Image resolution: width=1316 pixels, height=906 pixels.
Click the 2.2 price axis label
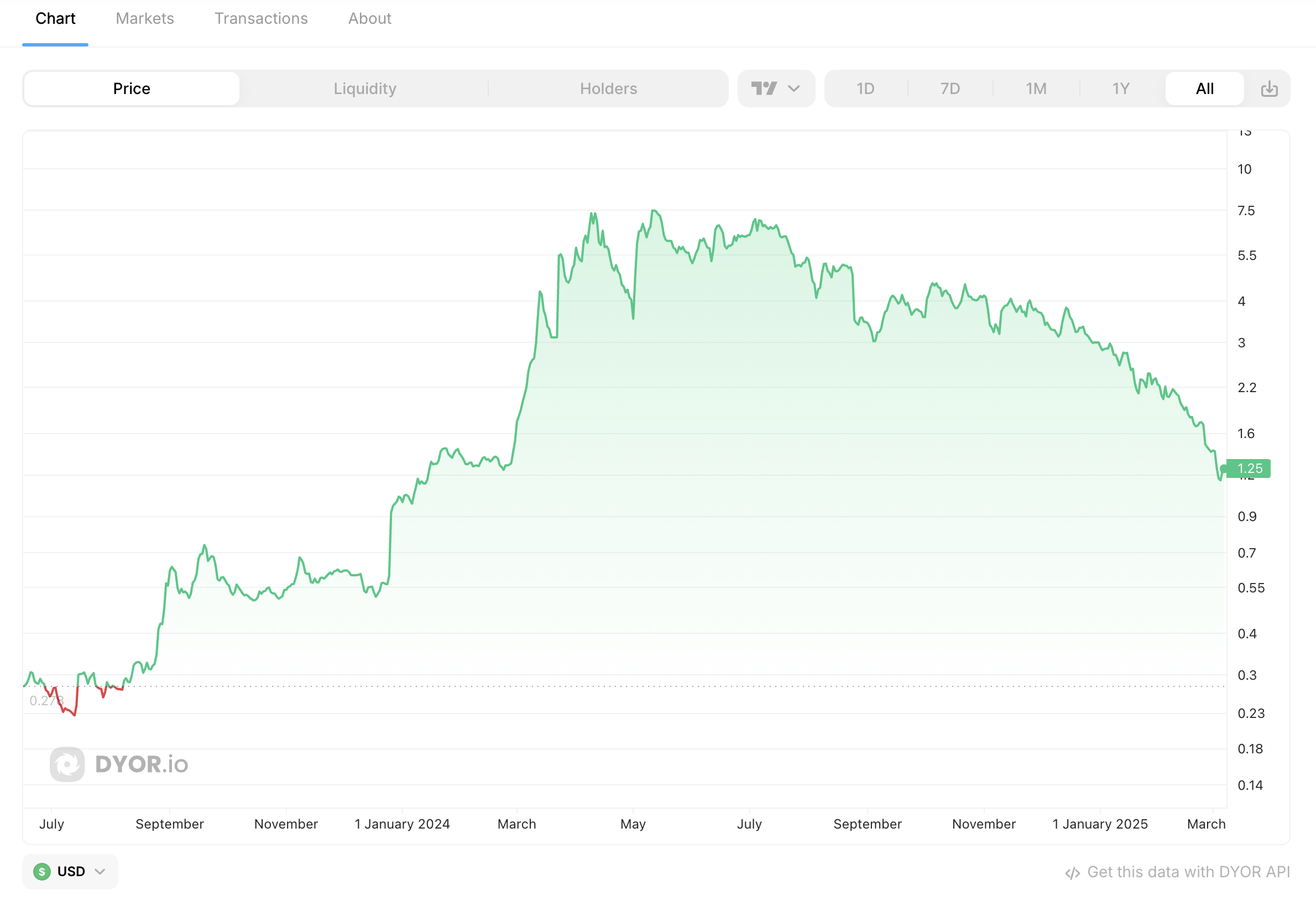[x=1247, y=387]
